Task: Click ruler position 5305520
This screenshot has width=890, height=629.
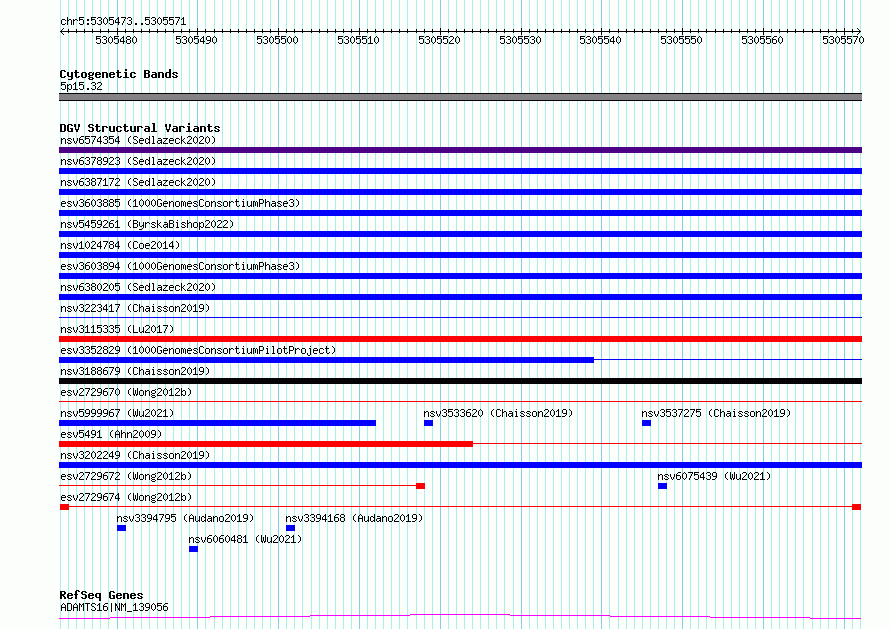Action: pos(439,40)
